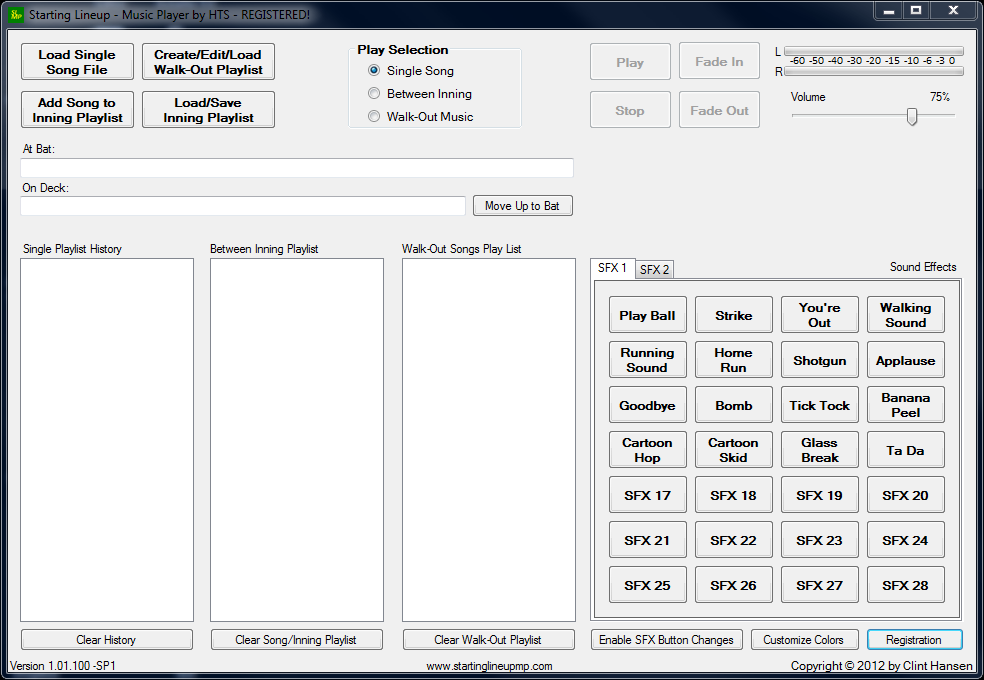The image size is (984, 680).
Task: Switch to the SFX 1 tab
Action: (x=612, y=268)
